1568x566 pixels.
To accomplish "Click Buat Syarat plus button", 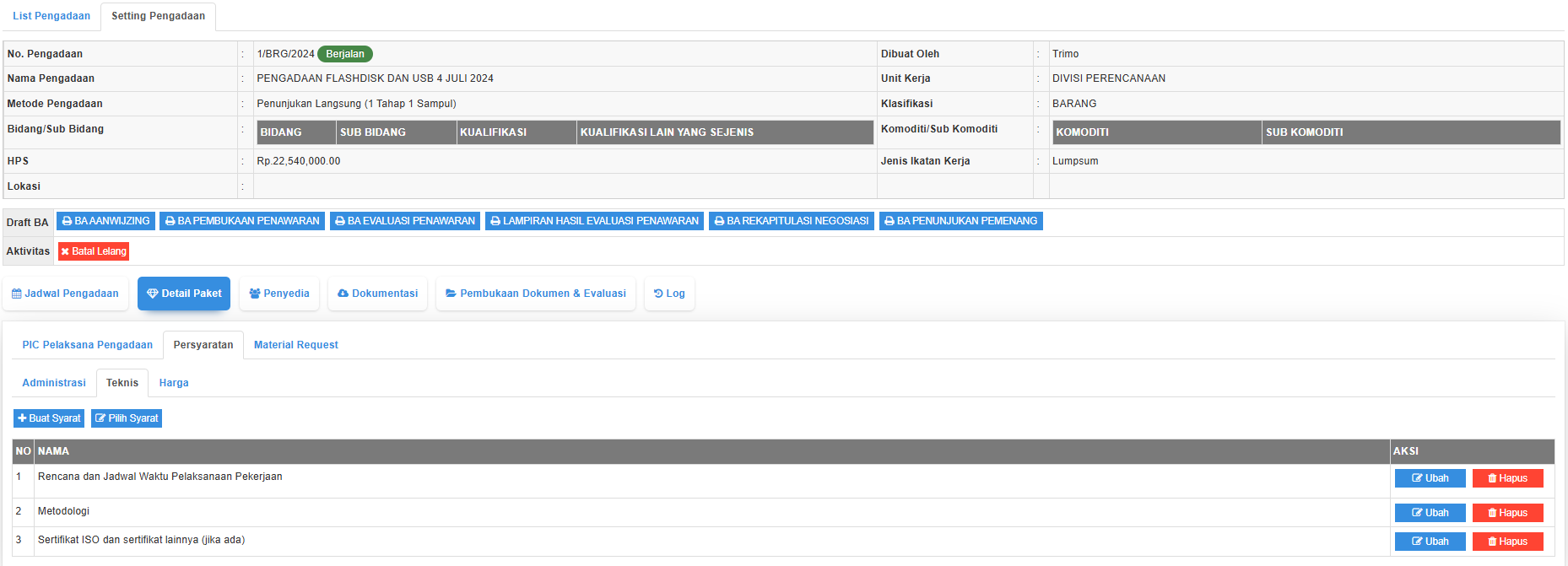I will coord(49,418).
